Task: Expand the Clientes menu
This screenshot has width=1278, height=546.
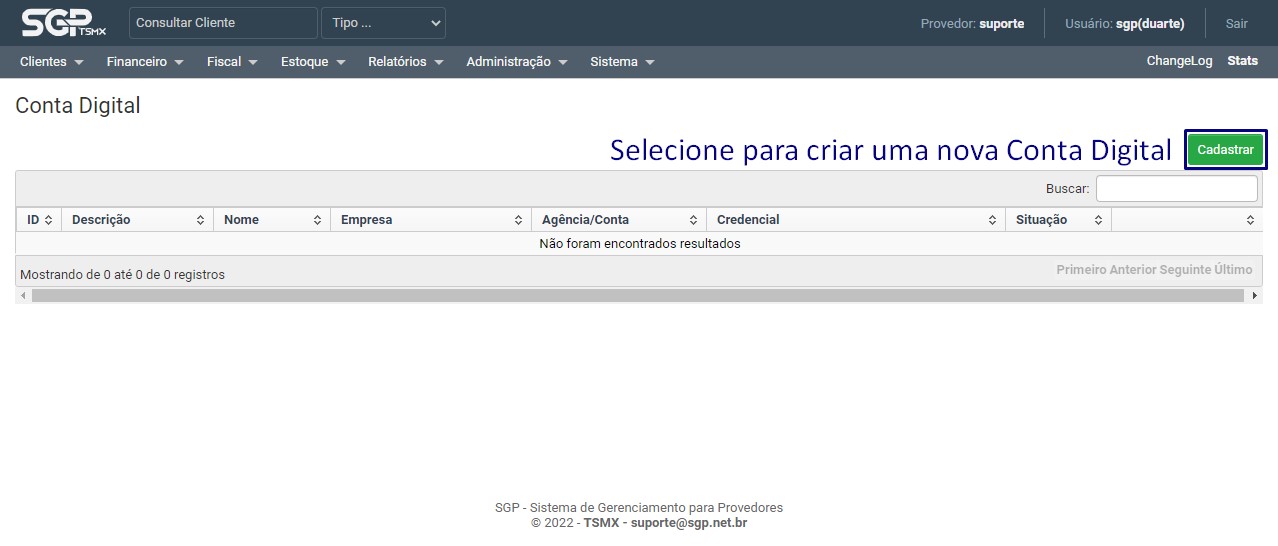Action: point(51,62)
